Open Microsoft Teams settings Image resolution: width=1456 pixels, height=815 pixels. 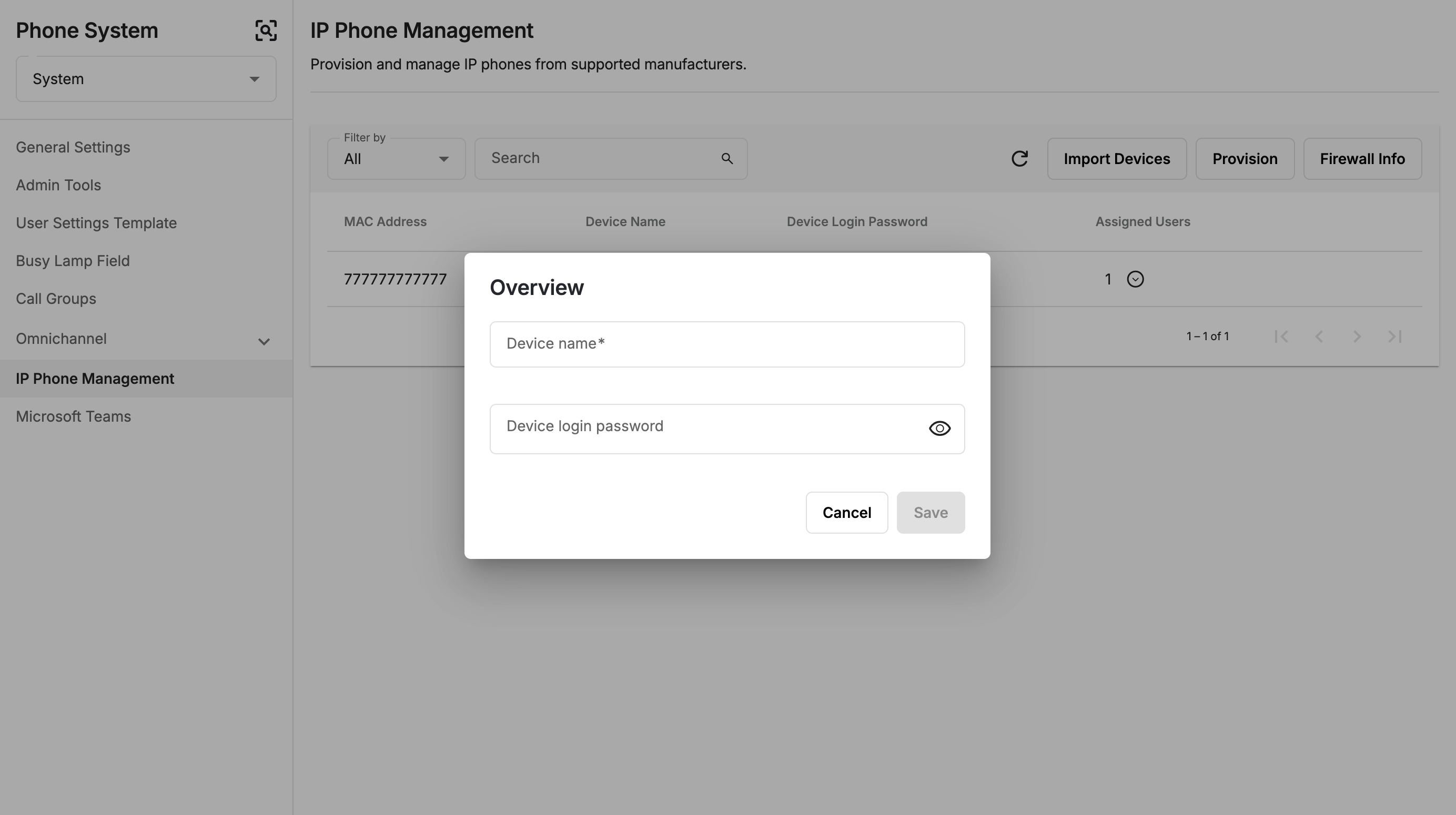[74, 416]
